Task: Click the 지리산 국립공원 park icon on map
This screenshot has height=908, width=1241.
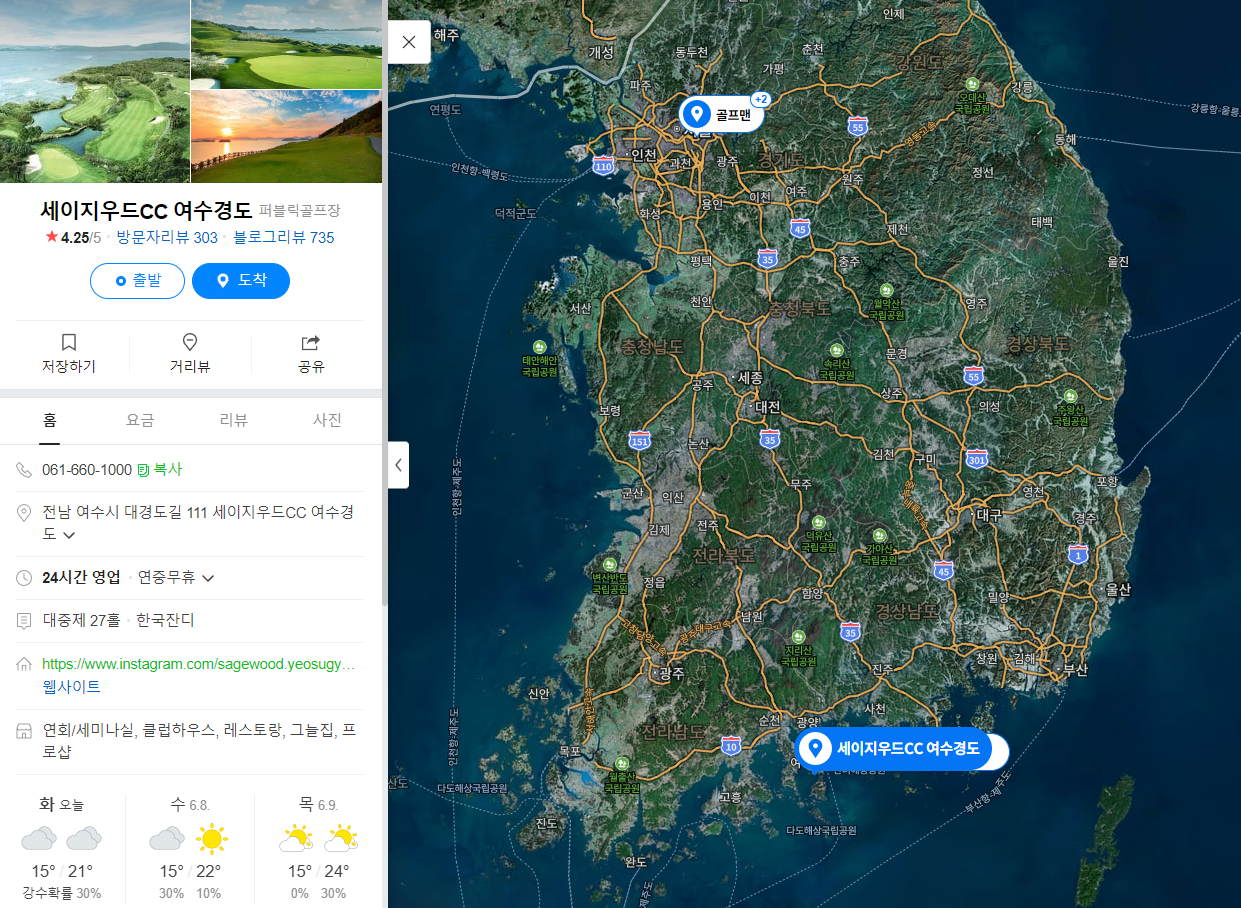Action: [x=797, y=637]
